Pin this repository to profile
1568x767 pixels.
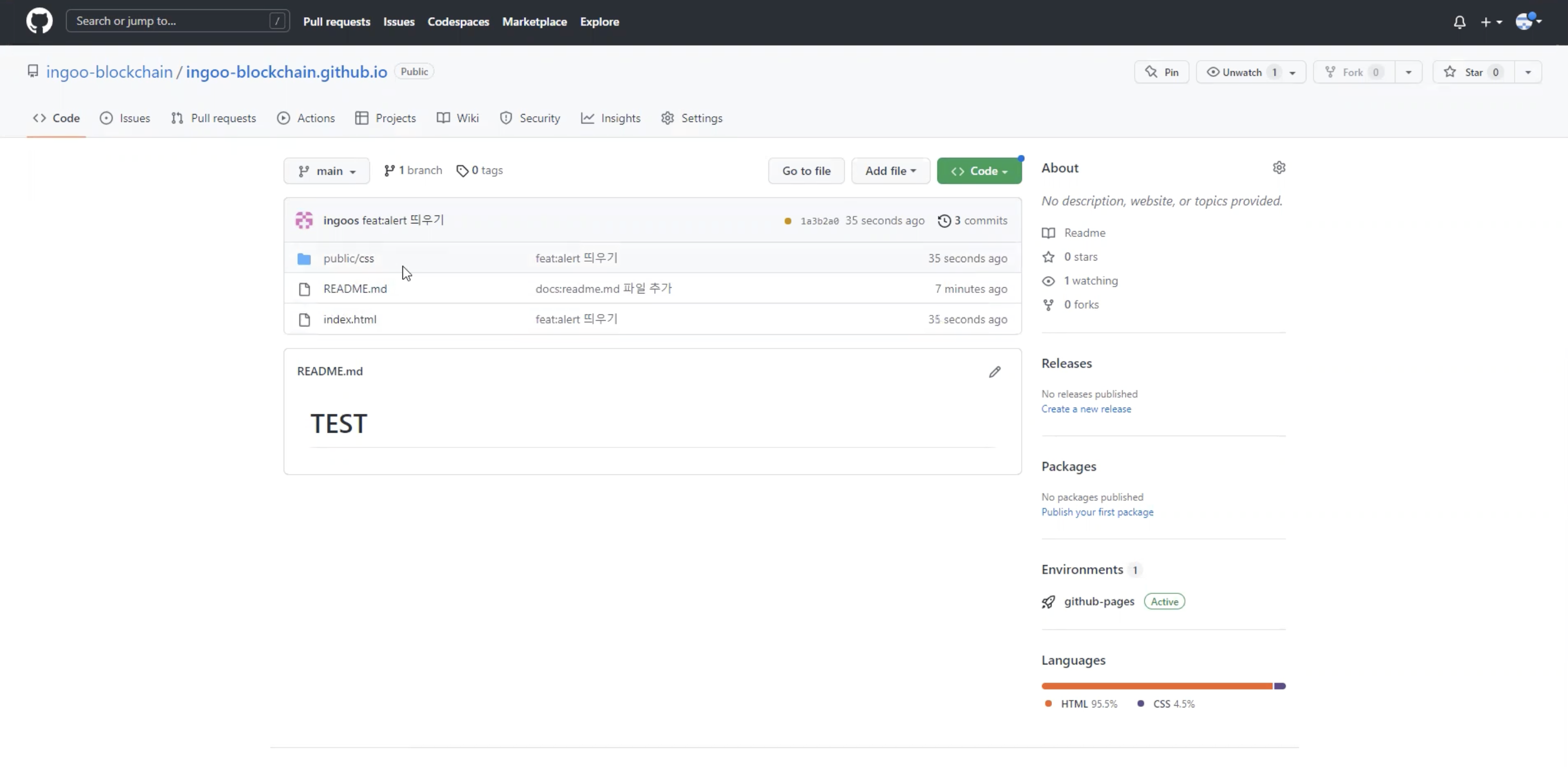point(1161,72)
